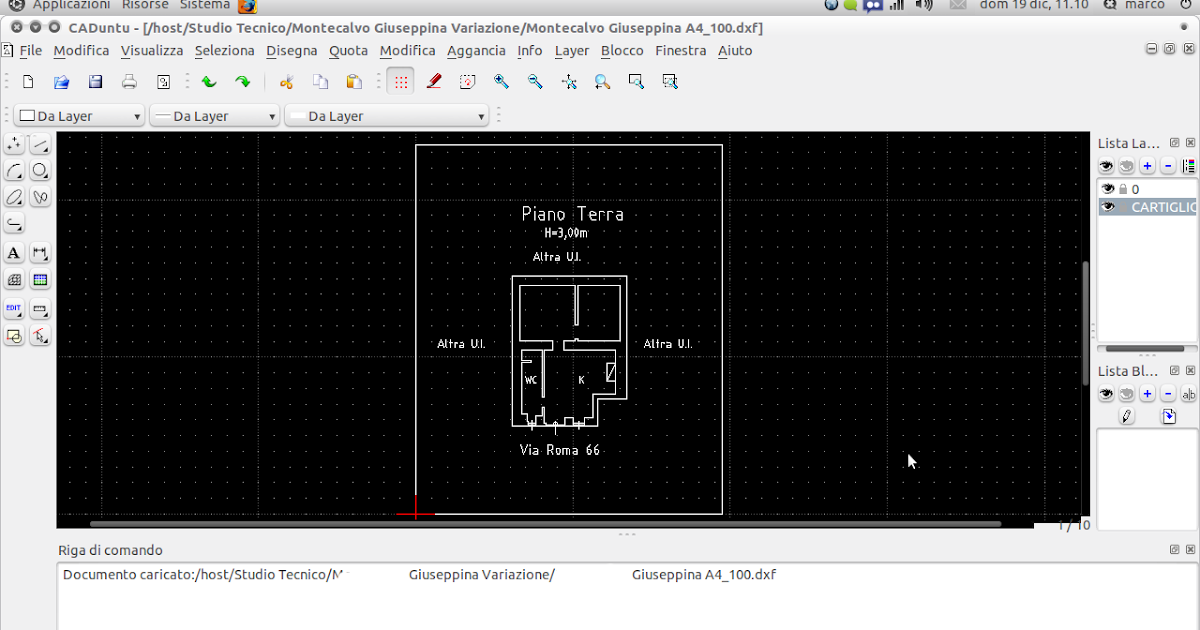Redo with the green arrow
Viewport: 1200px width, 630px height.
click(x=242, y=82)
